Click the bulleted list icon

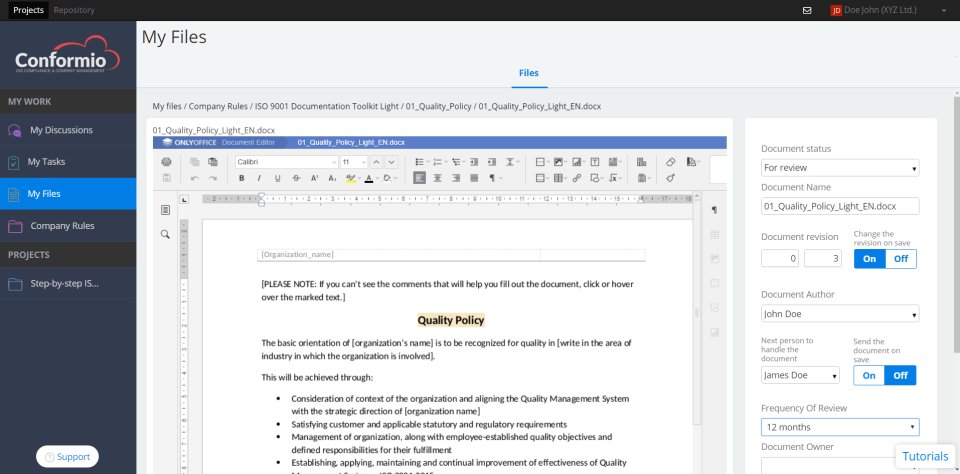[x=421, y=162]
